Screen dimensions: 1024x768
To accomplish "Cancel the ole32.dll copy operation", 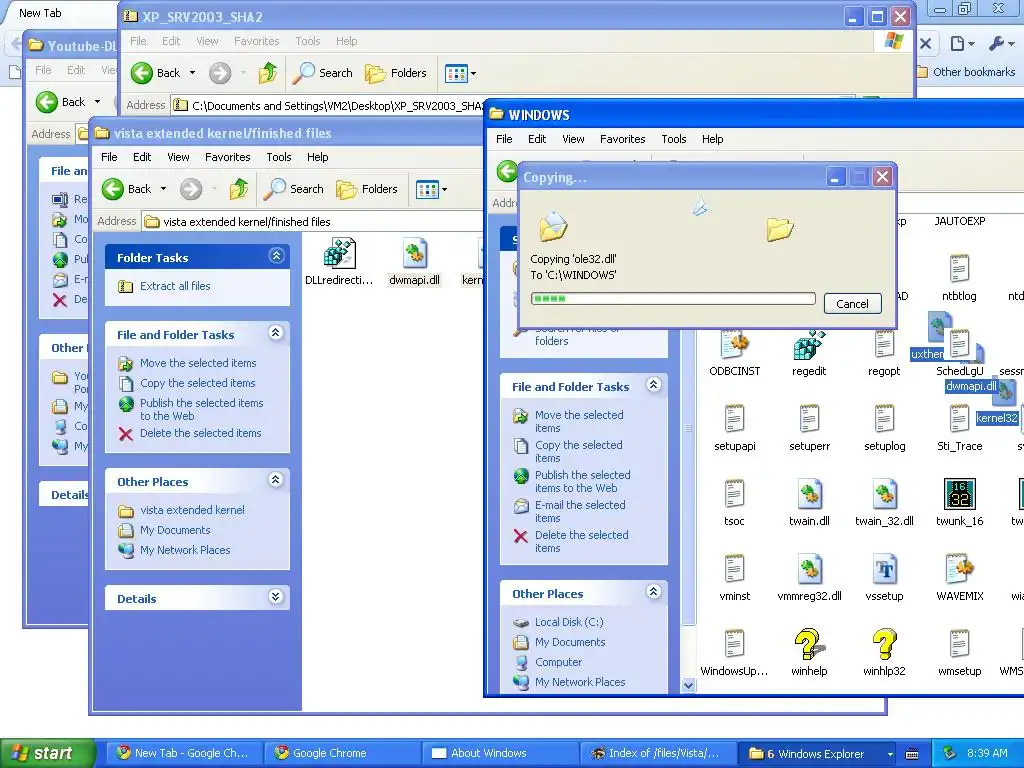I will coord(852,304).
